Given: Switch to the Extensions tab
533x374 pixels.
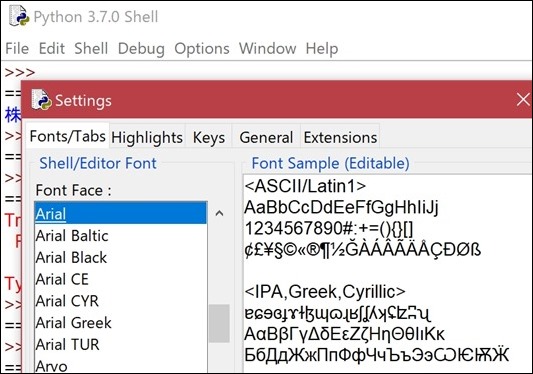Looking at the screenshot, I should click(x=340, y=138).
